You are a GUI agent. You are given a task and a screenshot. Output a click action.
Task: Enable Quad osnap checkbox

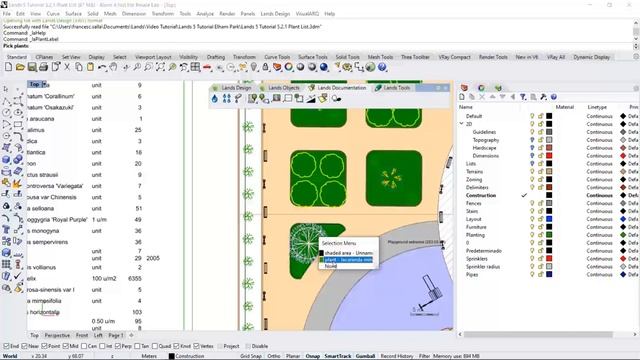[x=155, y=346]
